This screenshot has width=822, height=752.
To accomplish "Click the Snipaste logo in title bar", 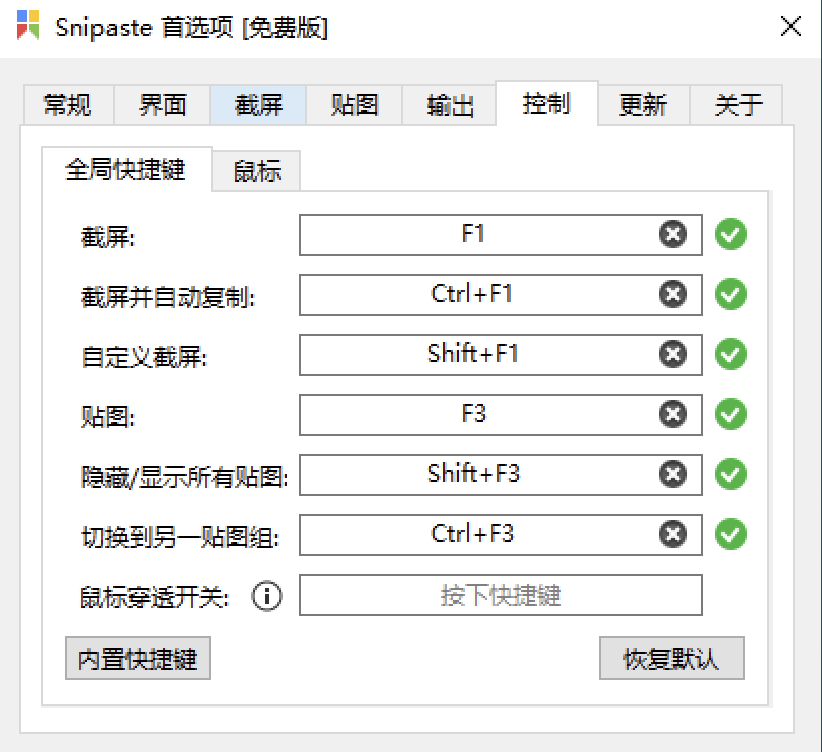I will [x=28, y=25].
